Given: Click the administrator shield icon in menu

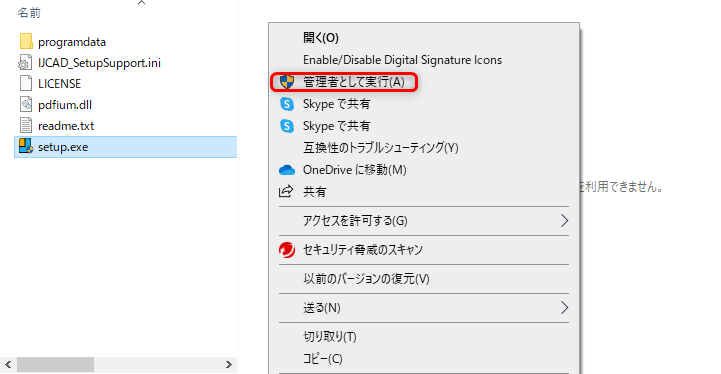Looking at the screenshot, I should point(287,82).
